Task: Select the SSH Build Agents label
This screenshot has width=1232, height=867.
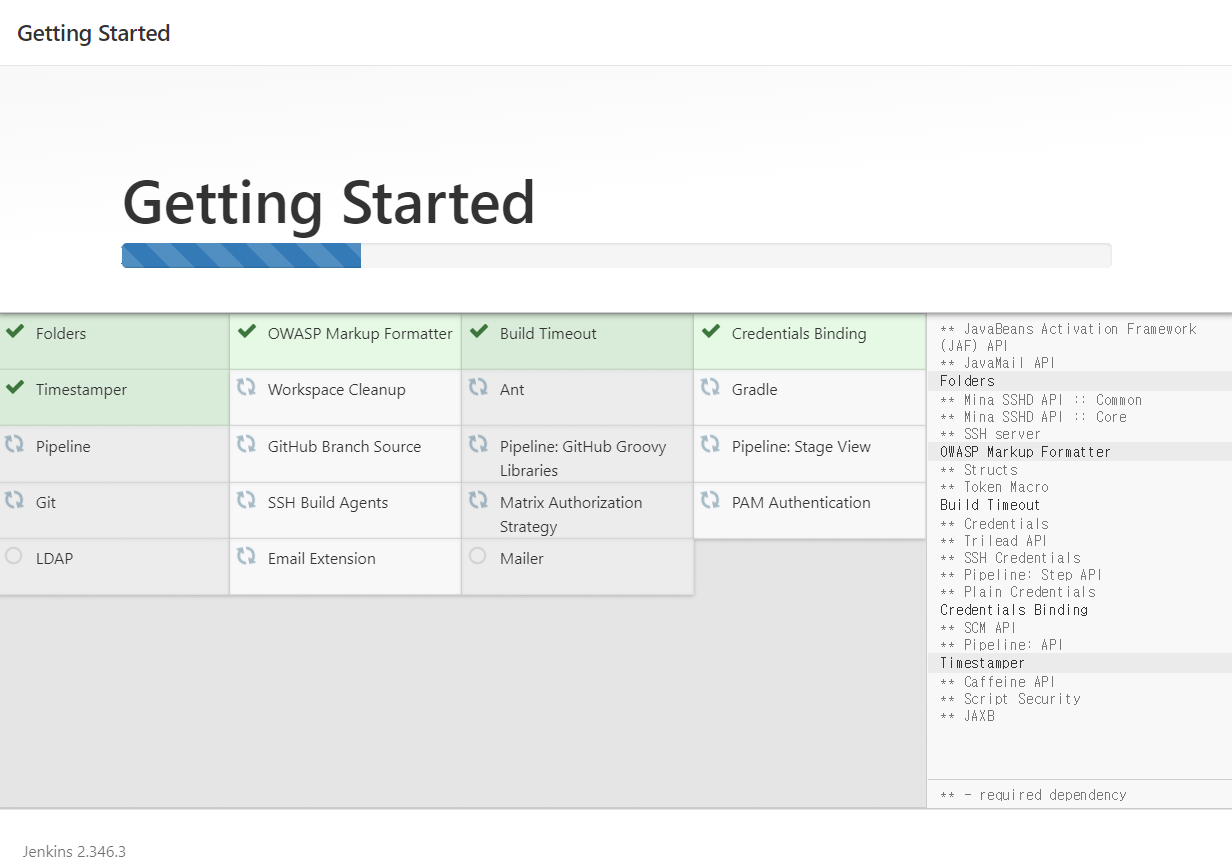Action: 328,503
